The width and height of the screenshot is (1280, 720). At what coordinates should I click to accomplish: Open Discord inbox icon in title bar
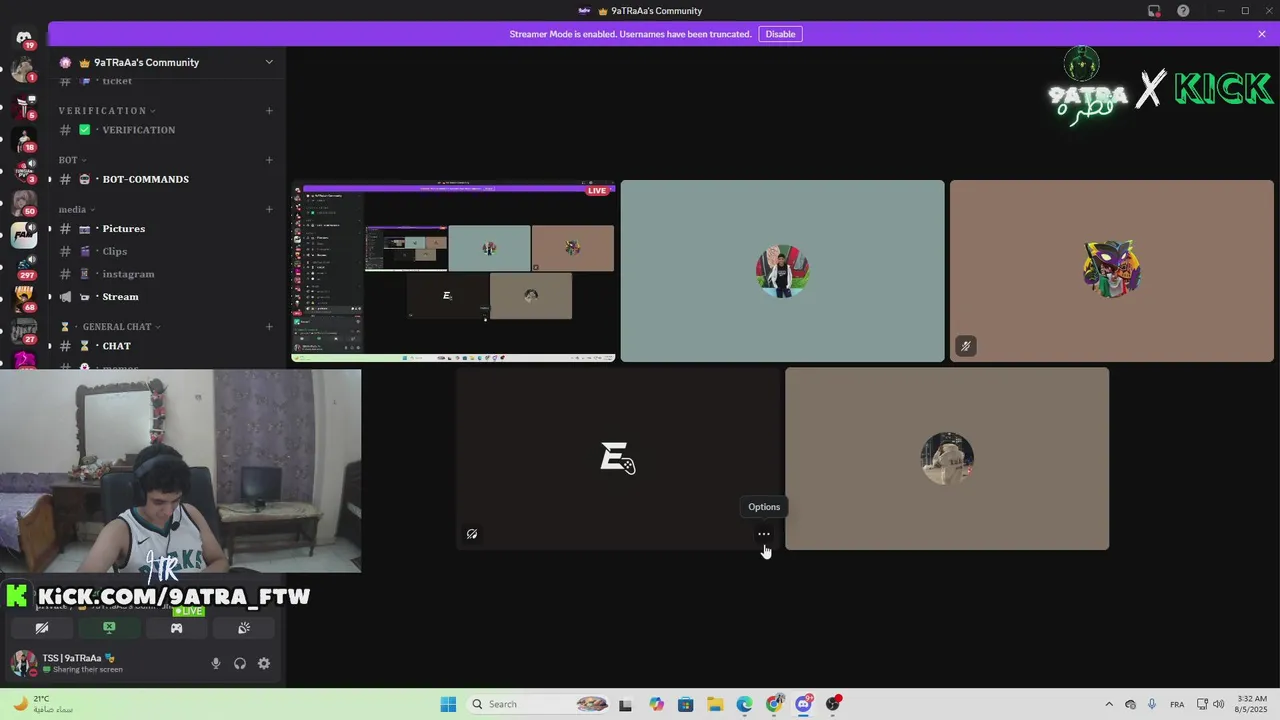[x=1154, y=11]
